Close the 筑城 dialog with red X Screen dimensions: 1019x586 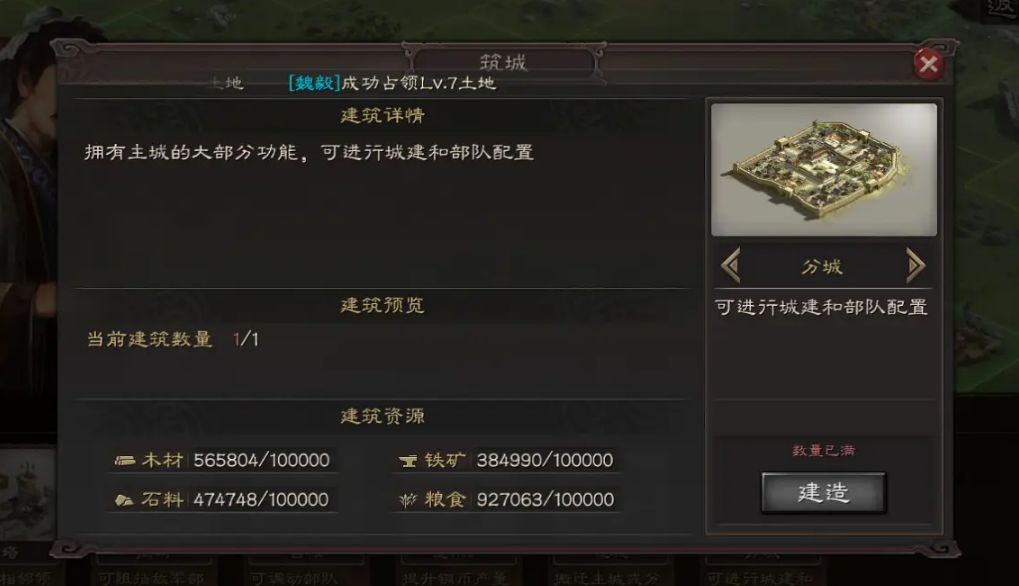point(929,64)
